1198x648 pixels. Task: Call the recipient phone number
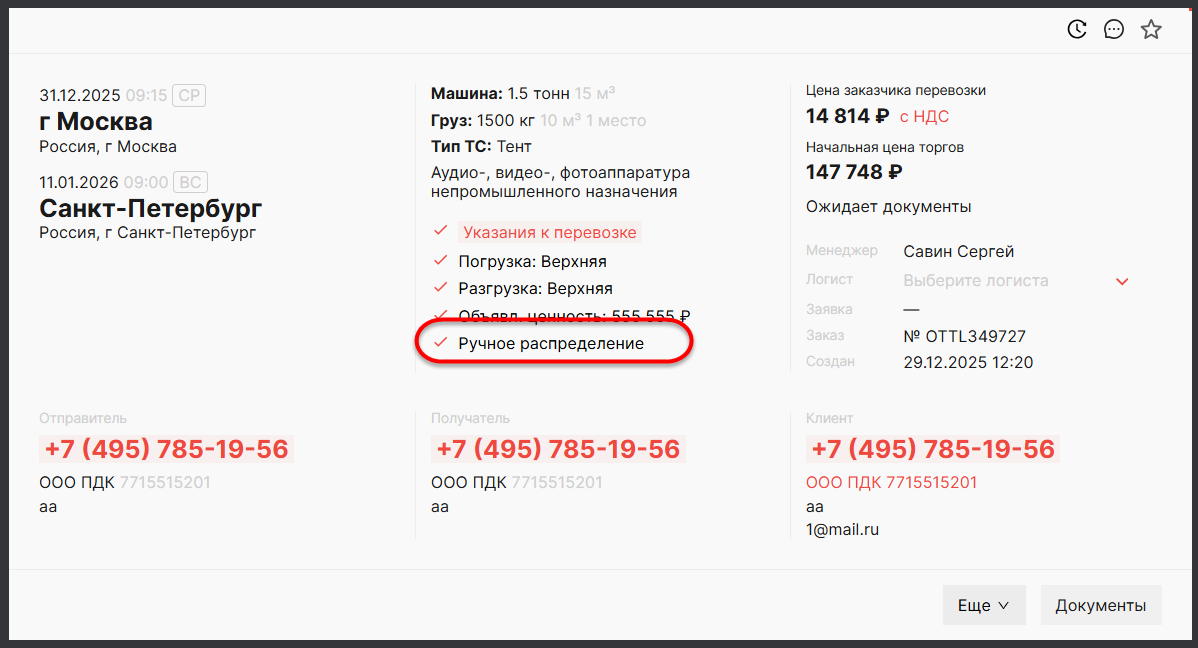point(556,449)
